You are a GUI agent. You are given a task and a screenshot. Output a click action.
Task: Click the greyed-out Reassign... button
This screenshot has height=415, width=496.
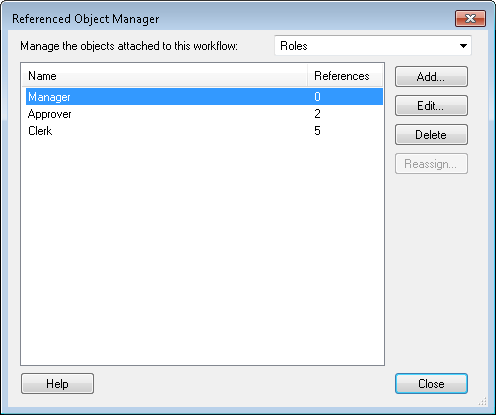(x=431, y=164)
